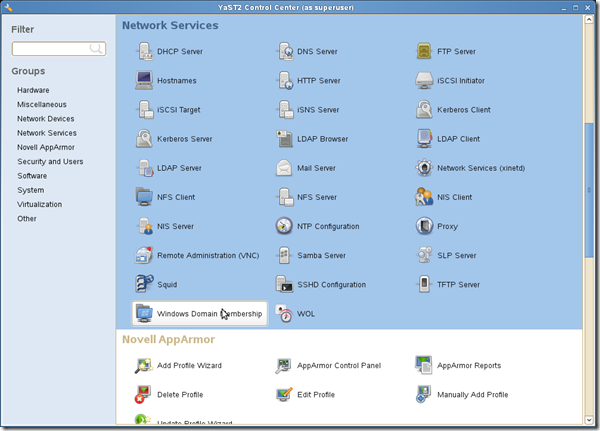
Task: Click the Filter search text field
Action: [x=52, y=48]
